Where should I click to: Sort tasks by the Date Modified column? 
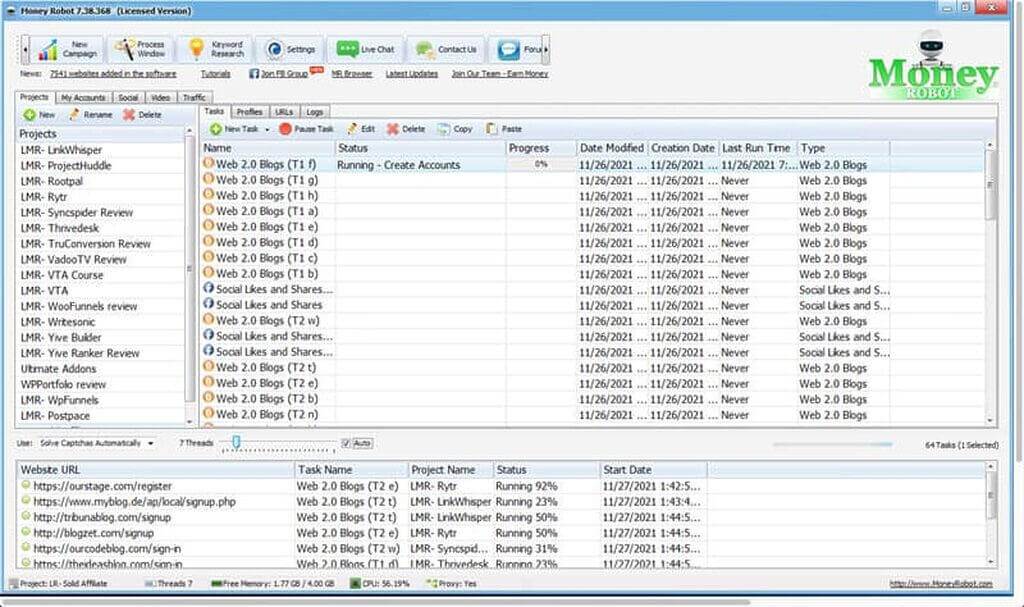(612, 148)
